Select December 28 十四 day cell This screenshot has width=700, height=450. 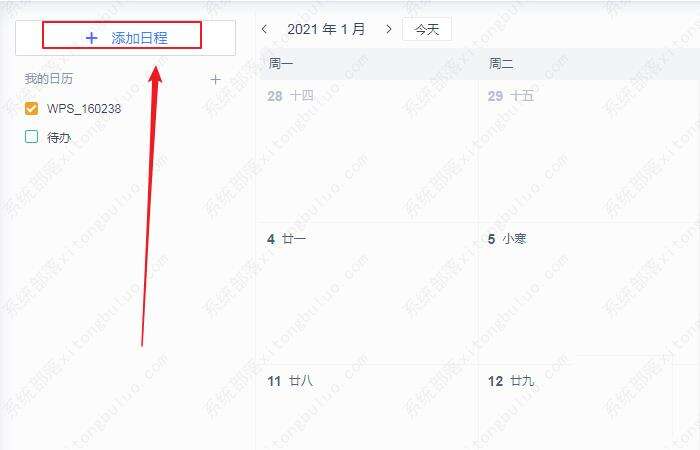pyautogui.click(x=367, y=151)
